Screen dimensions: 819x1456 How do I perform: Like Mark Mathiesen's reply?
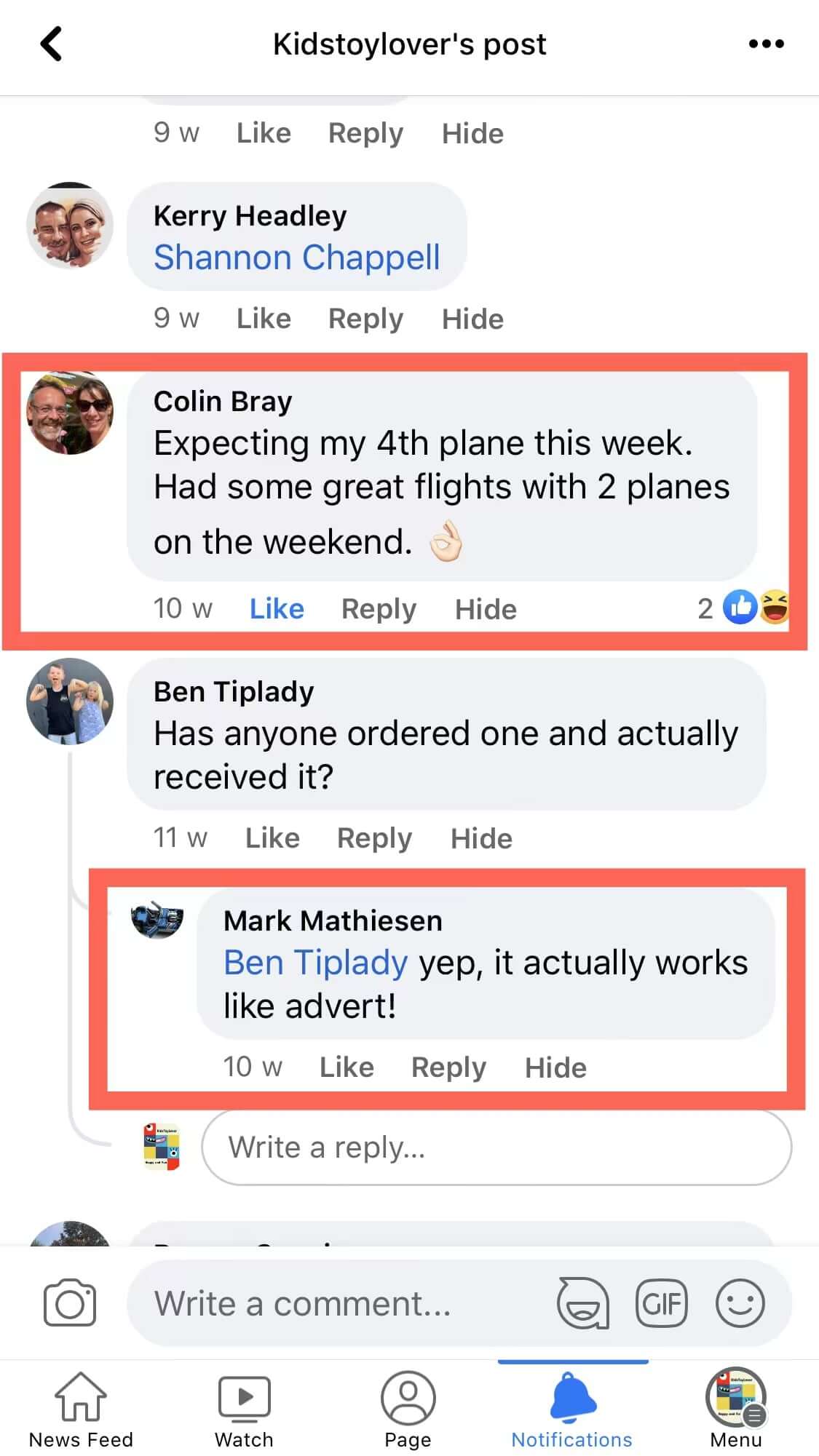347,1067
